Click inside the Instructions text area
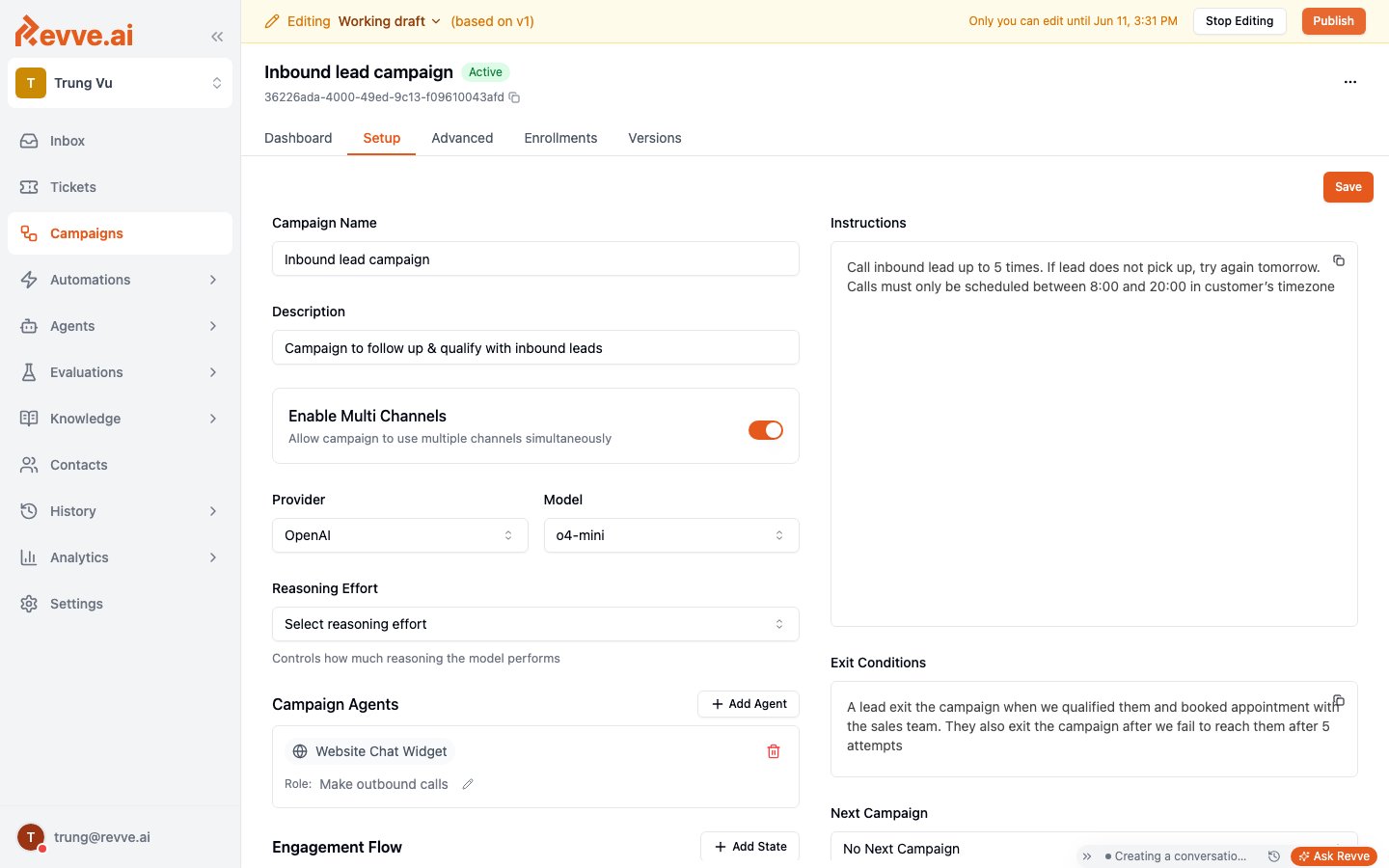This screenshot has height=868, width=1389. pyautogui.click(x=1094, y=434)
